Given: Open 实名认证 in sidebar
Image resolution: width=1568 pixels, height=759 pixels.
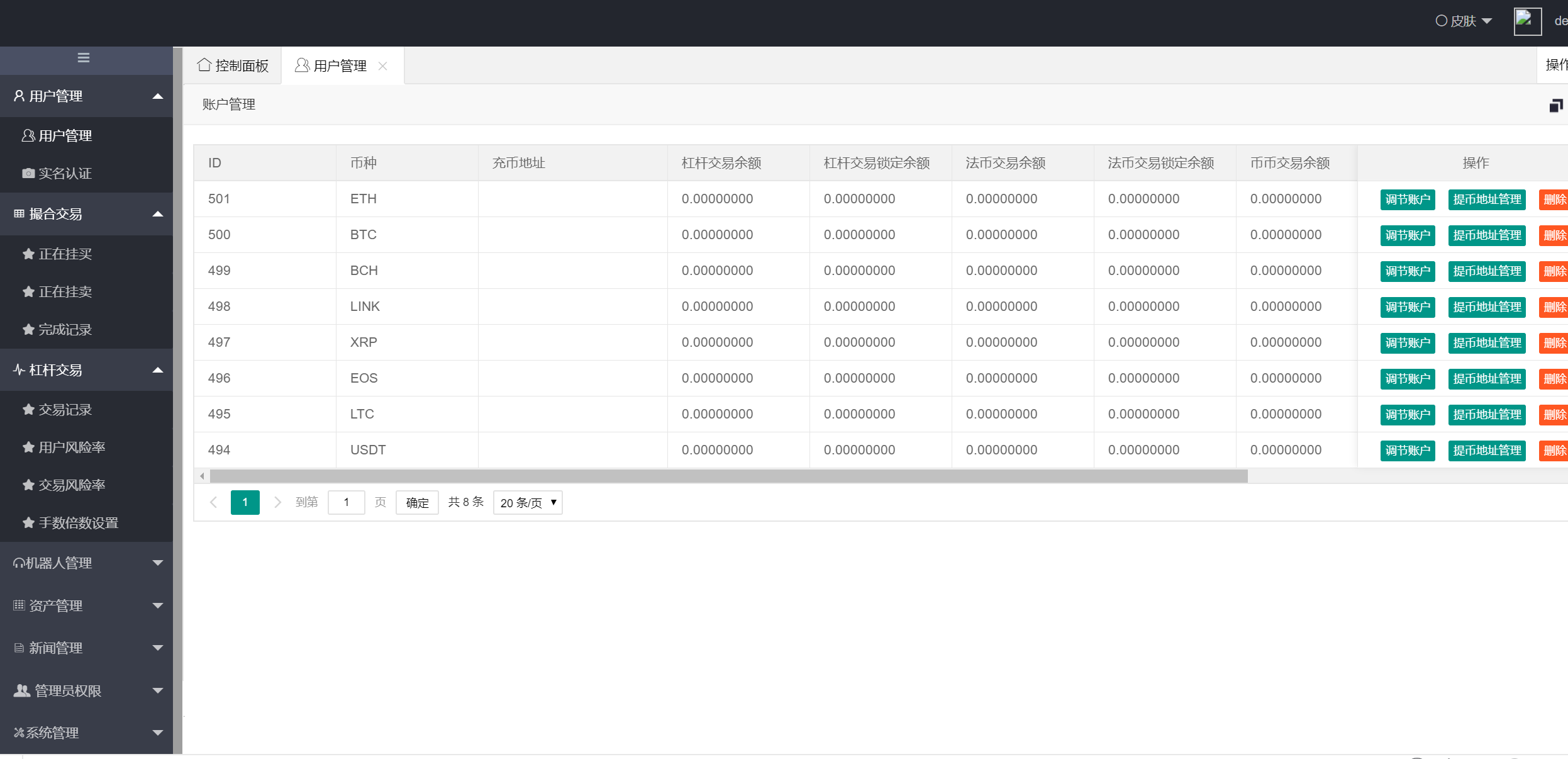Looking at the screenshot, I should click(x=87, y=174).
